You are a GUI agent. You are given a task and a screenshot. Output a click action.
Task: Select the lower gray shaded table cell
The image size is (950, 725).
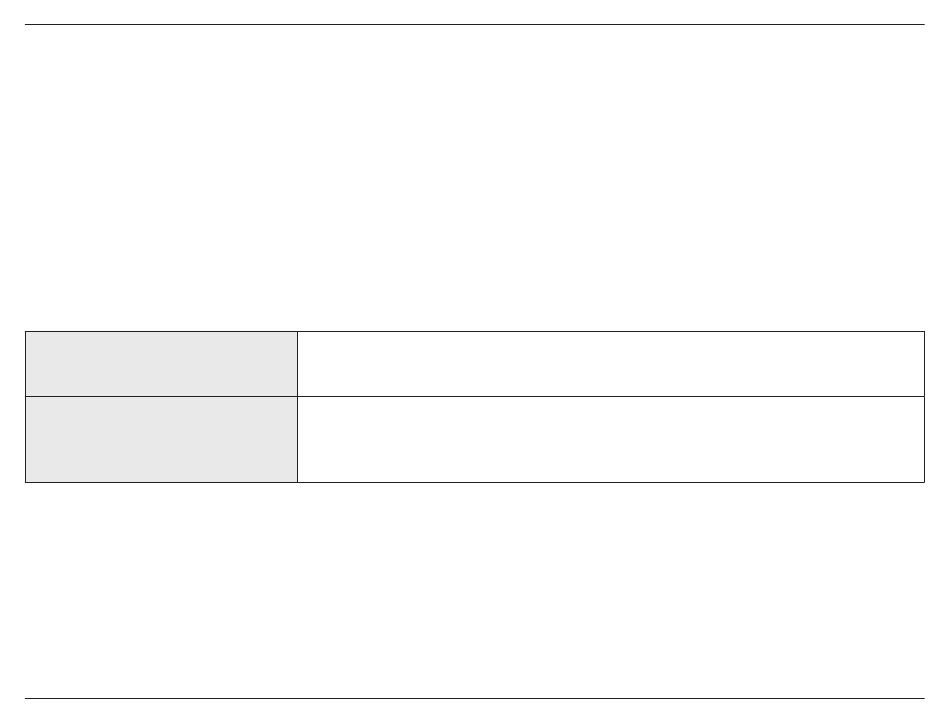[x=161, y=440]
